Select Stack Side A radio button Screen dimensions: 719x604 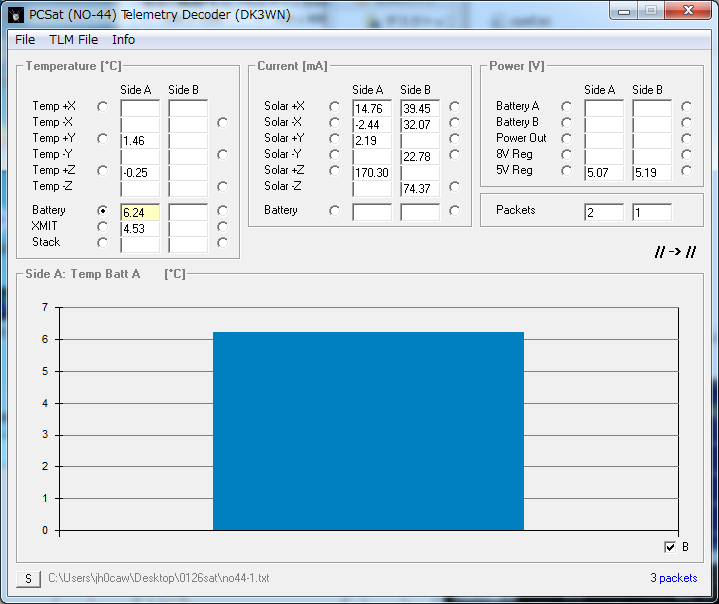[x=103, y=243]
